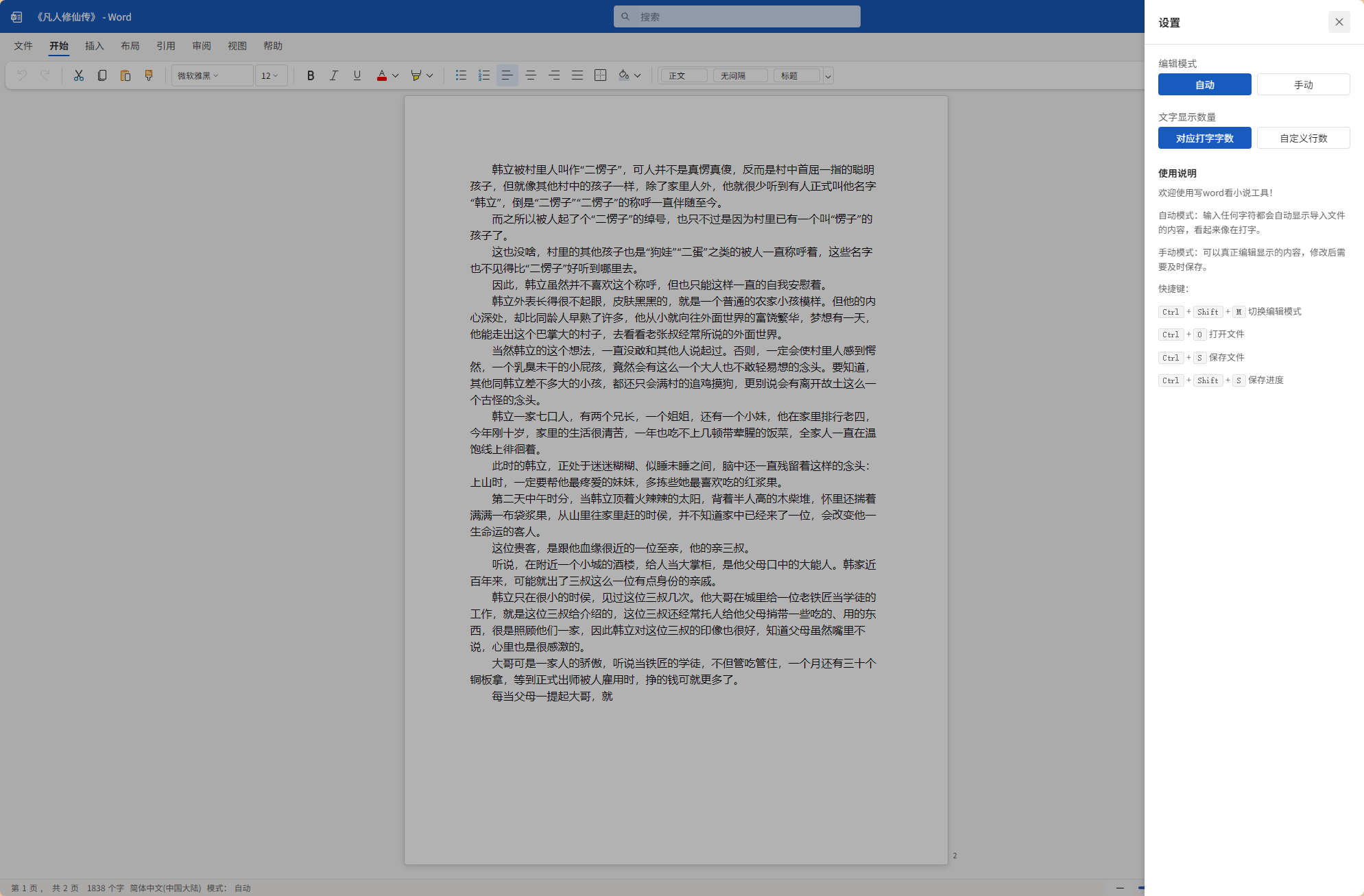Enable 手动 editing mode
Viewport: 1364px width, 896px height.
click(x=1302, y=84)
